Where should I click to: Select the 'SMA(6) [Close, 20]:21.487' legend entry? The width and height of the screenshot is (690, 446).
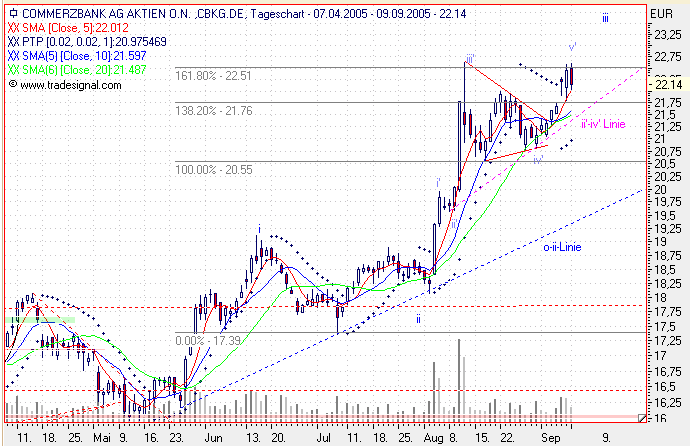tap(84, 70)
